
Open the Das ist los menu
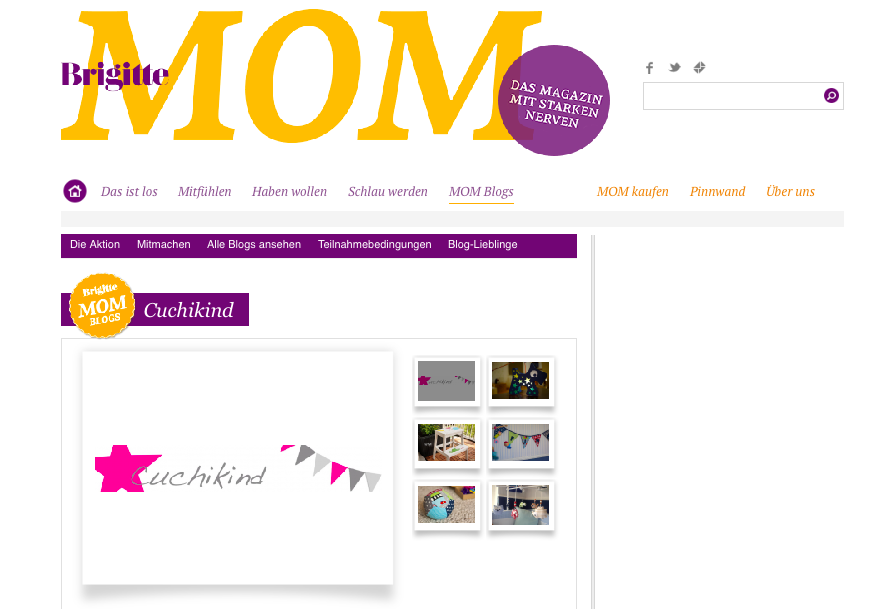click(129, 192)
